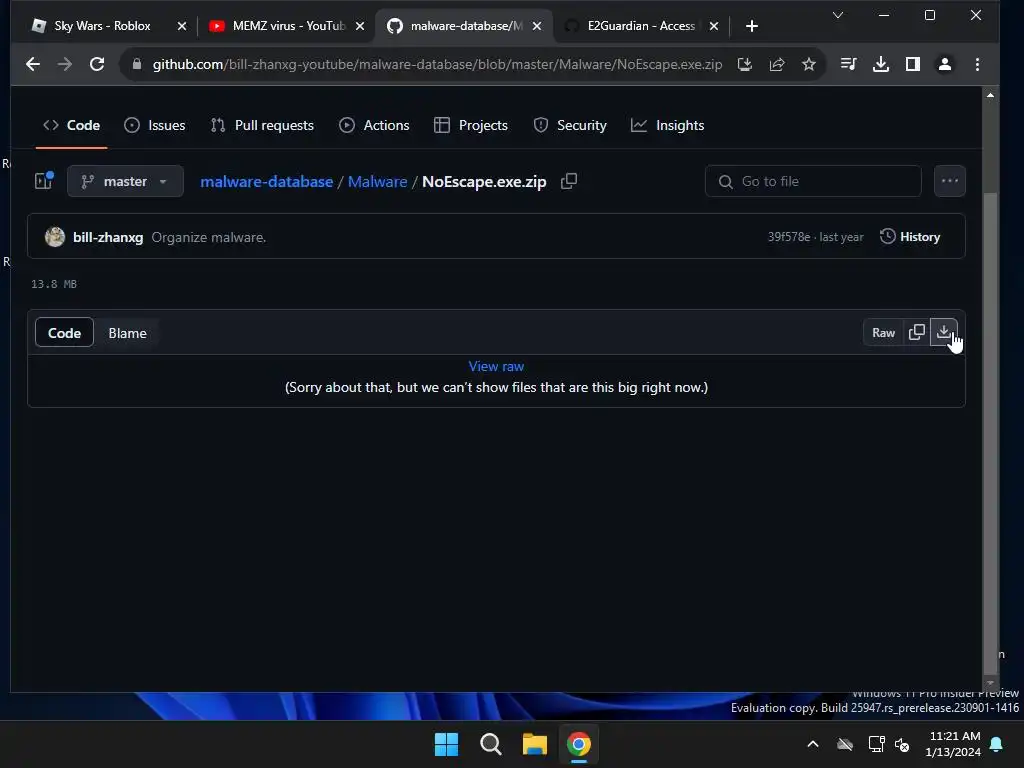Screen dimensions: 1024x768
Task: Open the more file actions ellipsis menu
Action: point(950,181)
